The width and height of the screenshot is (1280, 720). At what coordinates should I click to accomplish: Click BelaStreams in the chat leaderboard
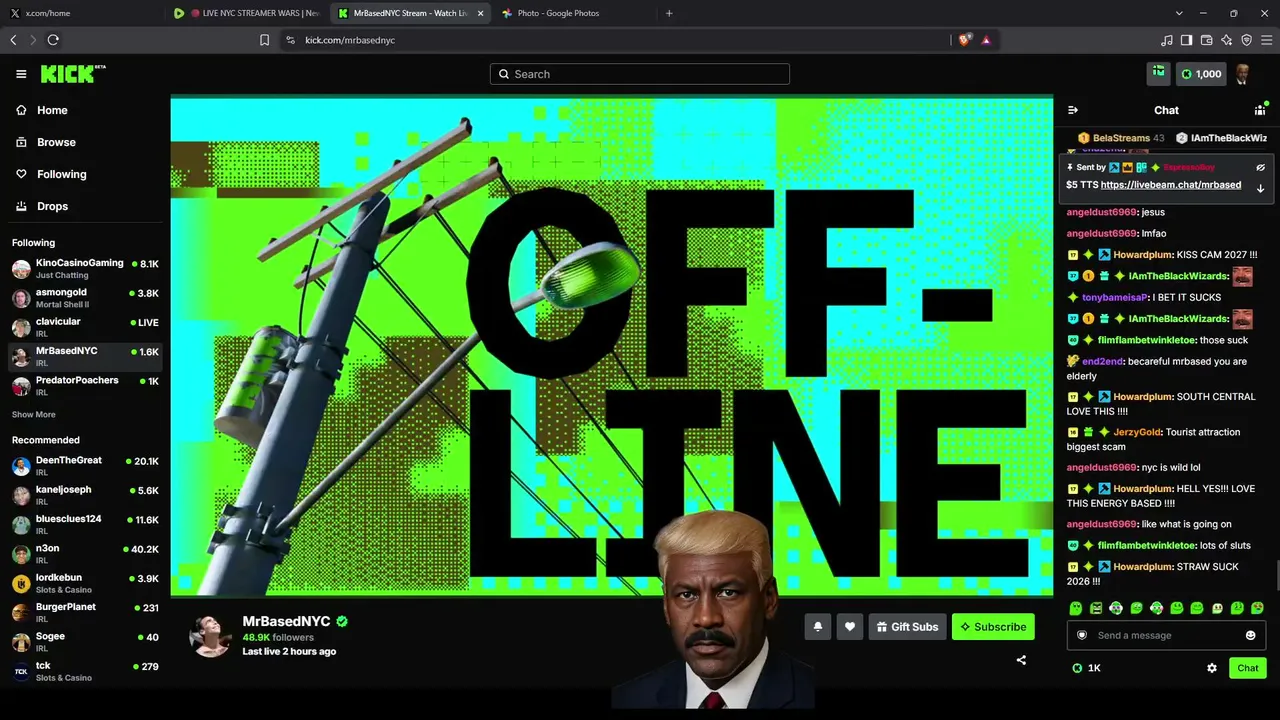click(1121, 138)
